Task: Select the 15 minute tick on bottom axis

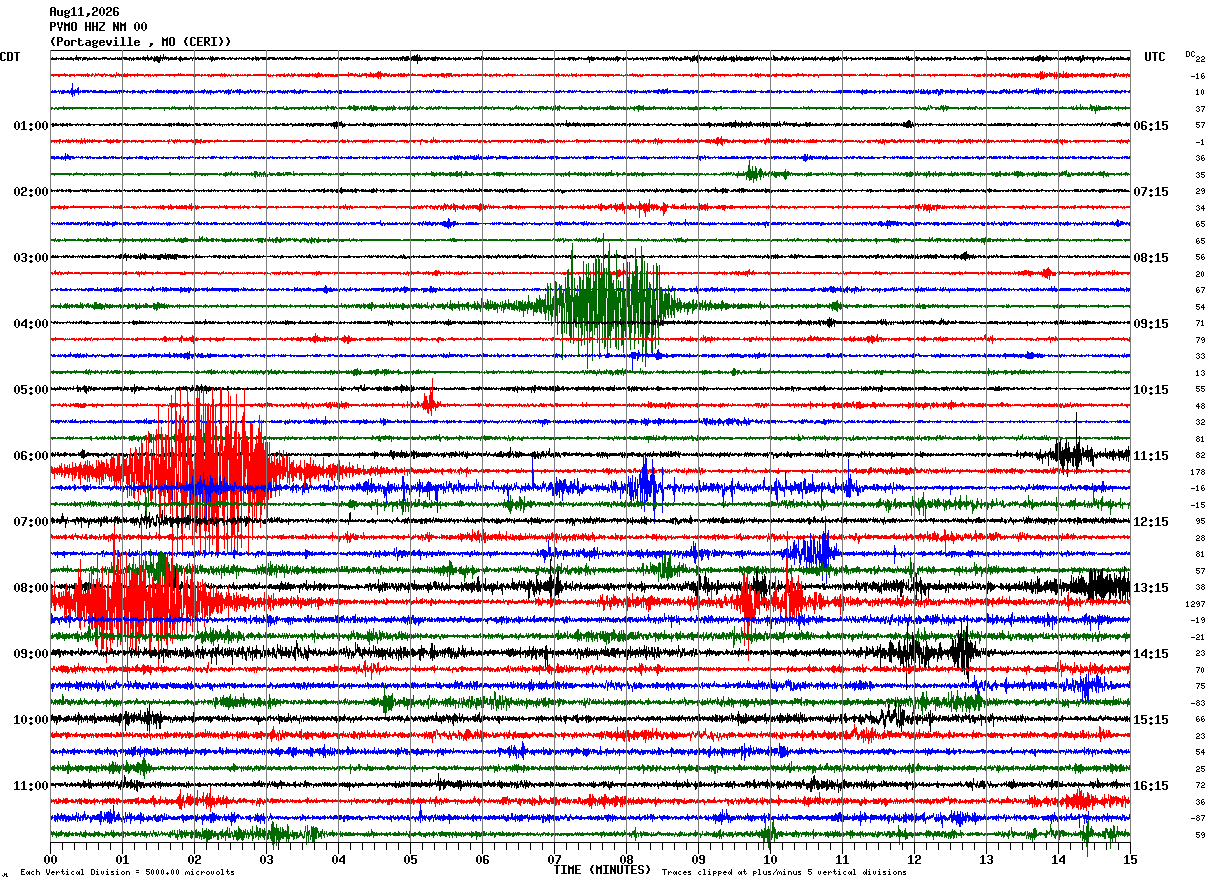Action: click(1130, 859)
